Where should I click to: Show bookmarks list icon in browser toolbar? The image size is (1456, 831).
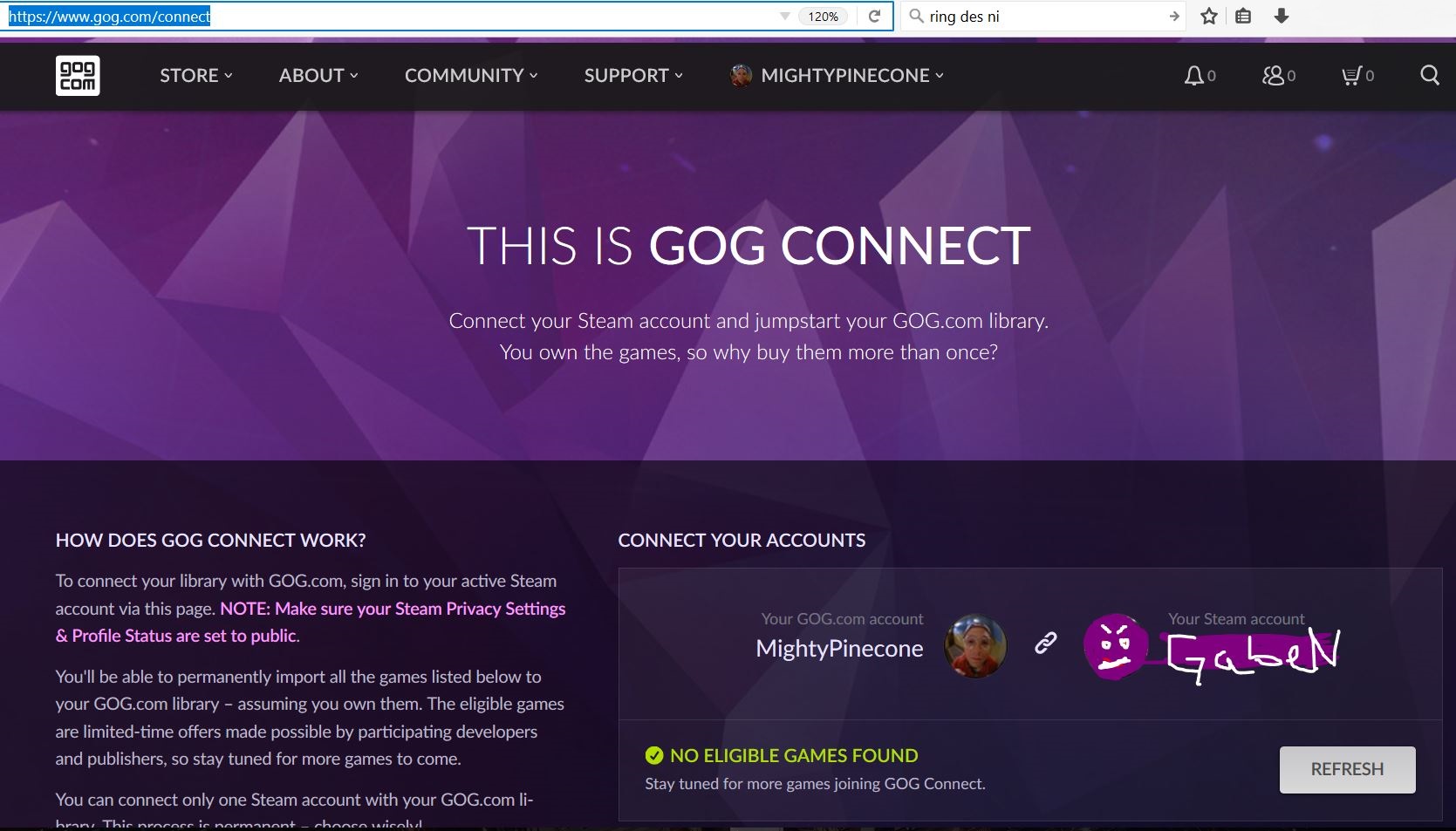point(1243,16)
